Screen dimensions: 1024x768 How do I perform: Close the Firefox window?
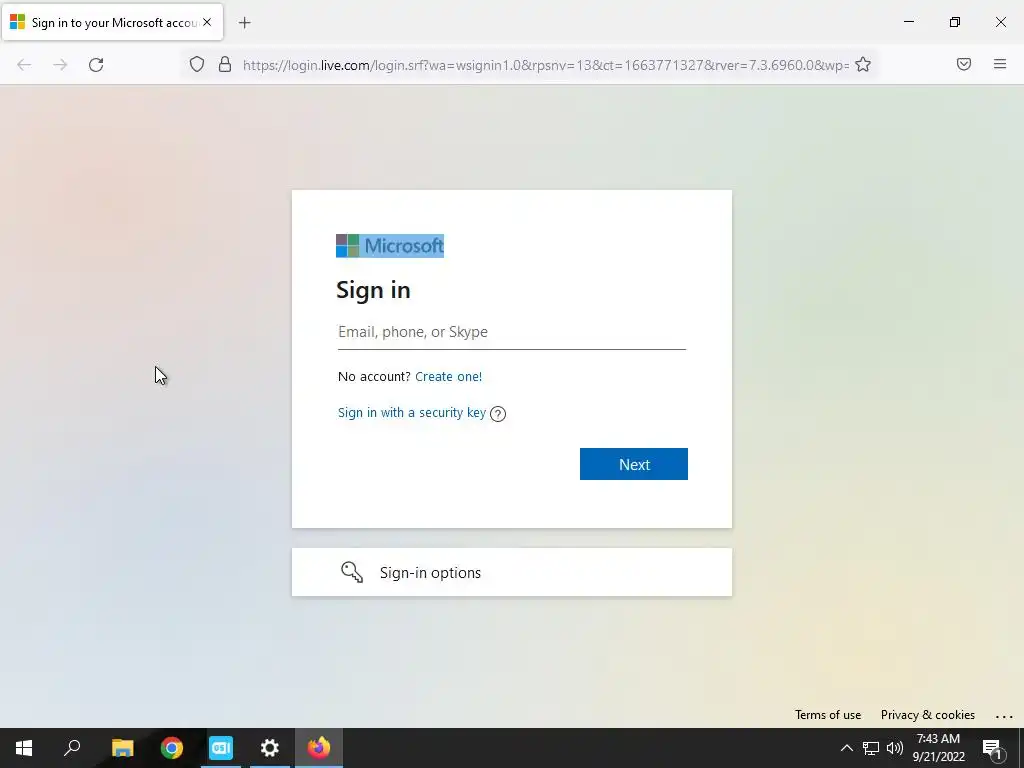tap(1000, 22)
